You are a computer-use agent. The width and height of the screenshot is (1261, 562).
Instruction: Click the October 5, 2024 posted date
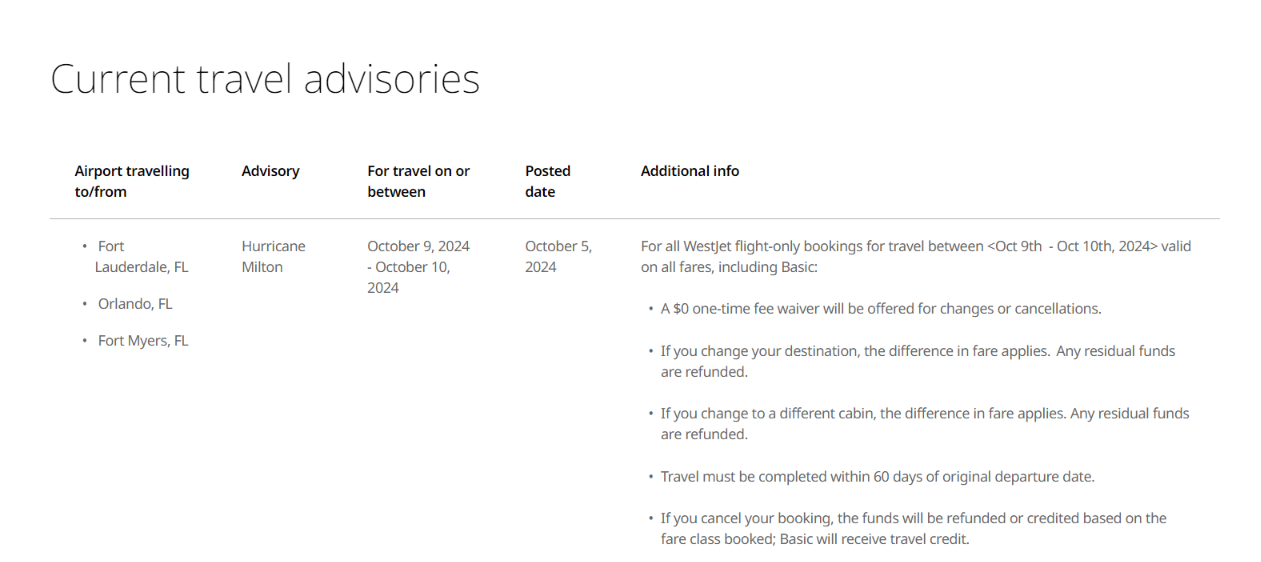(x=558, y=257)
